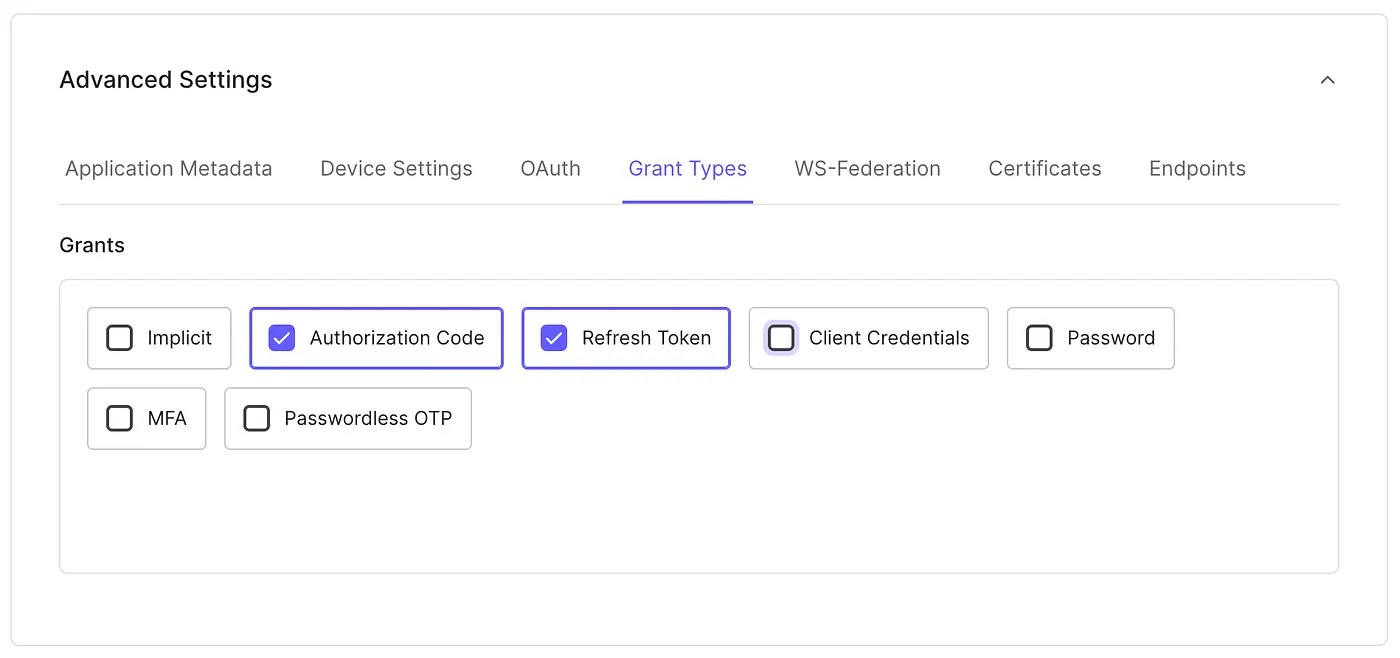Enable the Implicit grant checkbox
This screenshot has height=658, width=1400.
click(120, 338)
